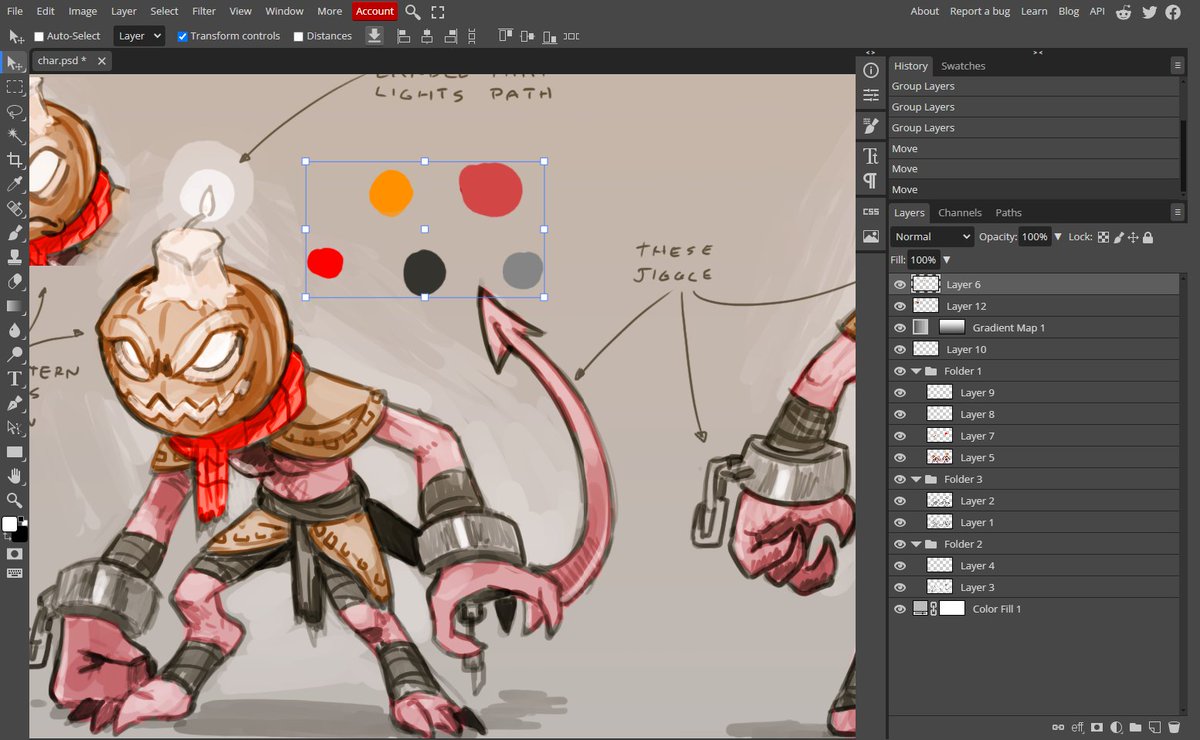Screen dimensions: 1200x740
Task: Open the Info side panel
Action: pyautogui.click(x=871, y=70)
